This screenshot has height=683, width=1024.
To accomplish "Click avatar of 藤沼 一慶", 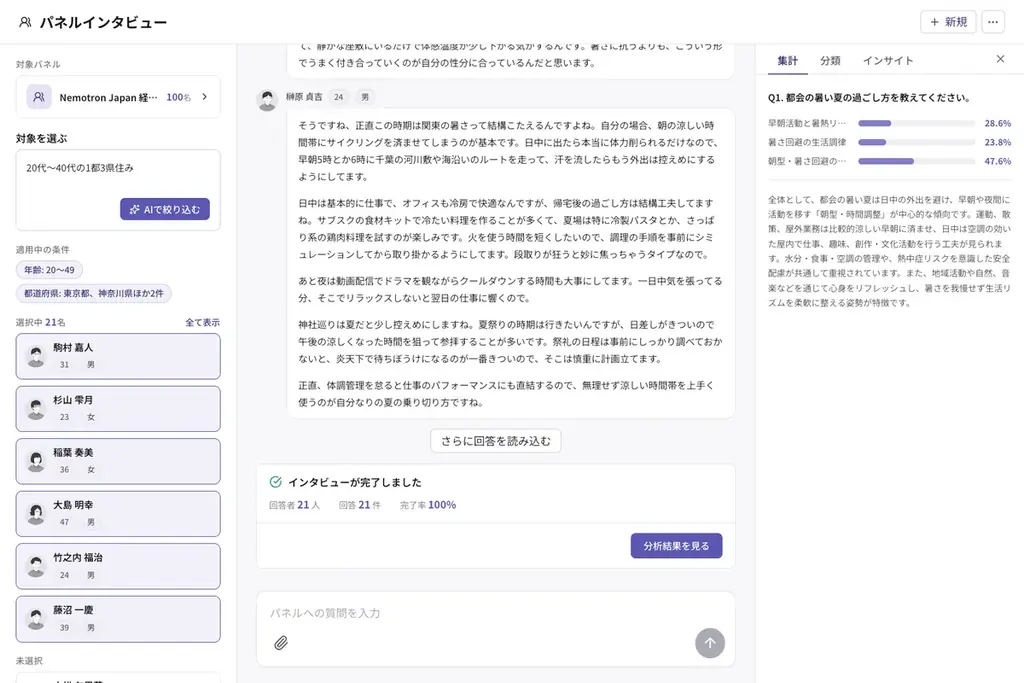I will coord(37,619).
